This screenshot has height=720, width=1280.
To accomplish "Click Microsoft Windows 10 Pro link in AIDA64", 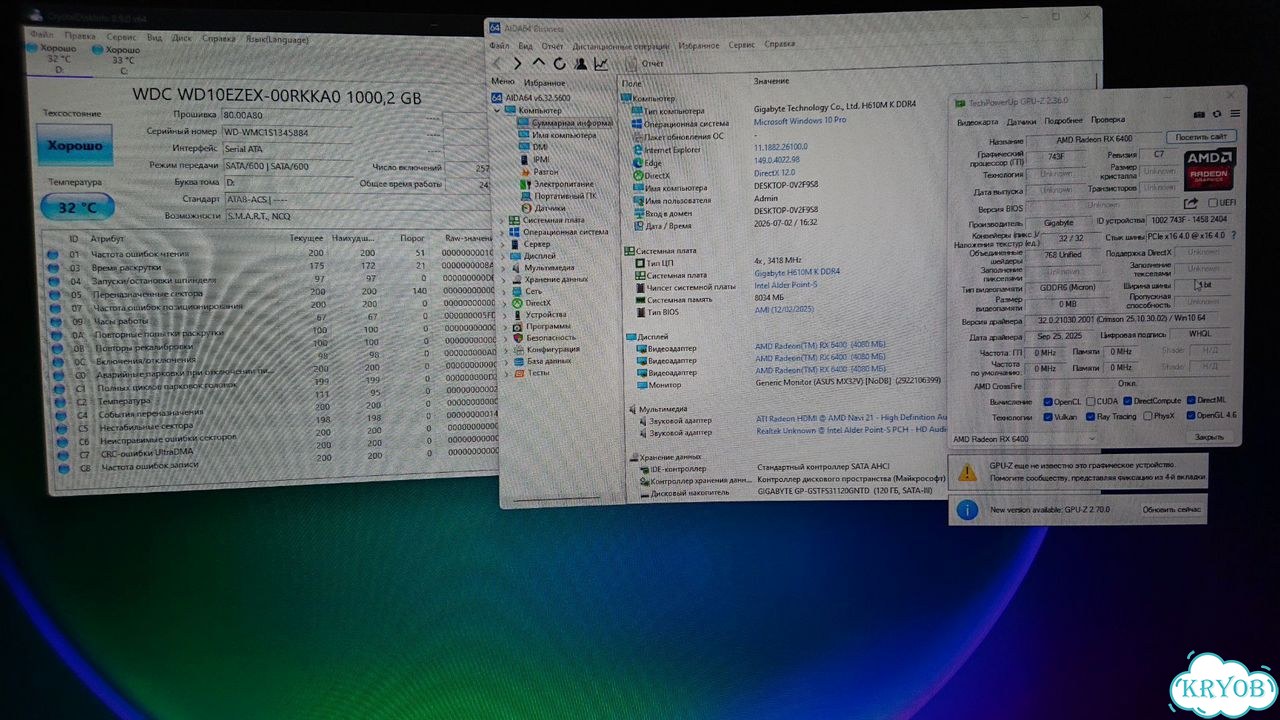I will (x=799, y=120).
